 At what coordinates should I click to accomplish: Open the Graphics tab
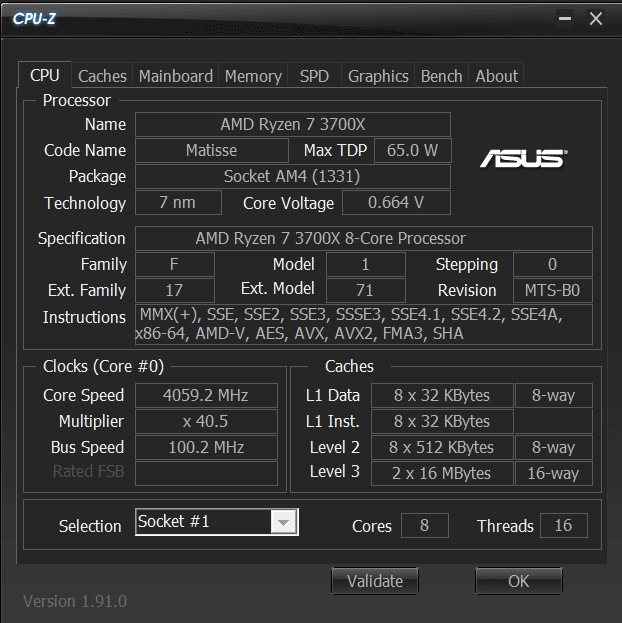[x=378, y=76]
